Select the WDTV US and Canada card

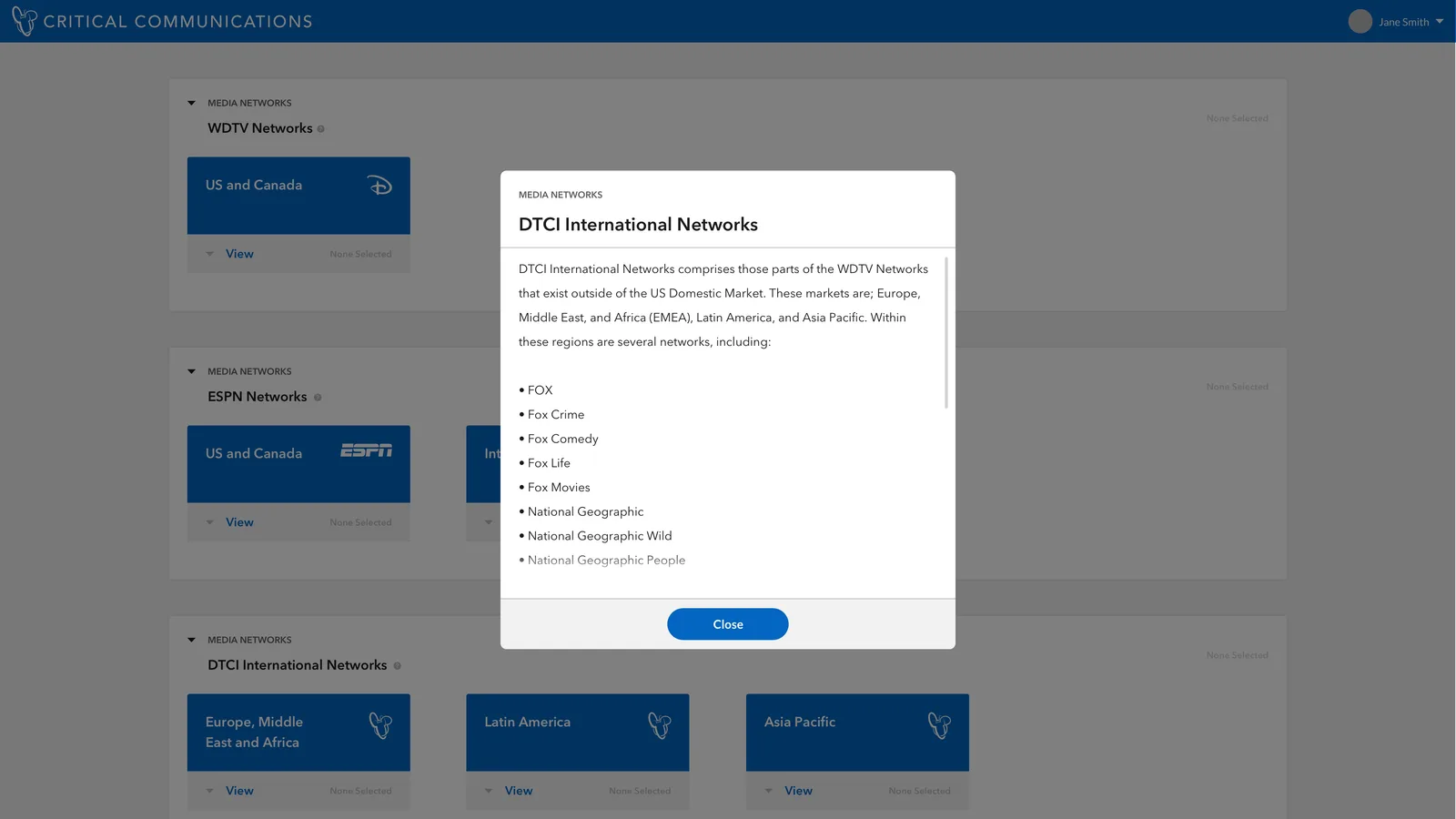298,196
